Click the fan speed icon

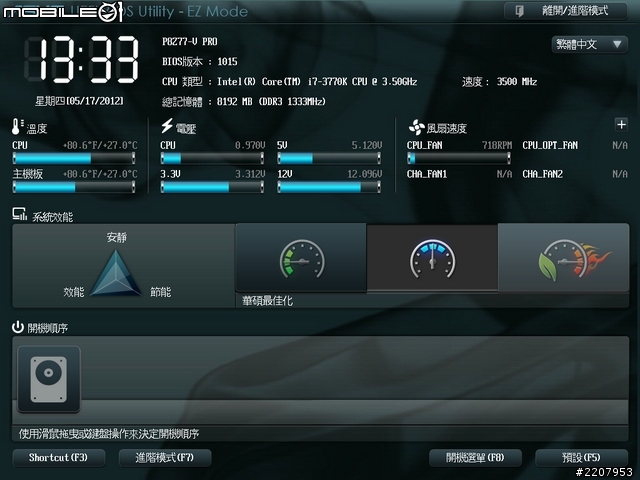coord(416,127)
